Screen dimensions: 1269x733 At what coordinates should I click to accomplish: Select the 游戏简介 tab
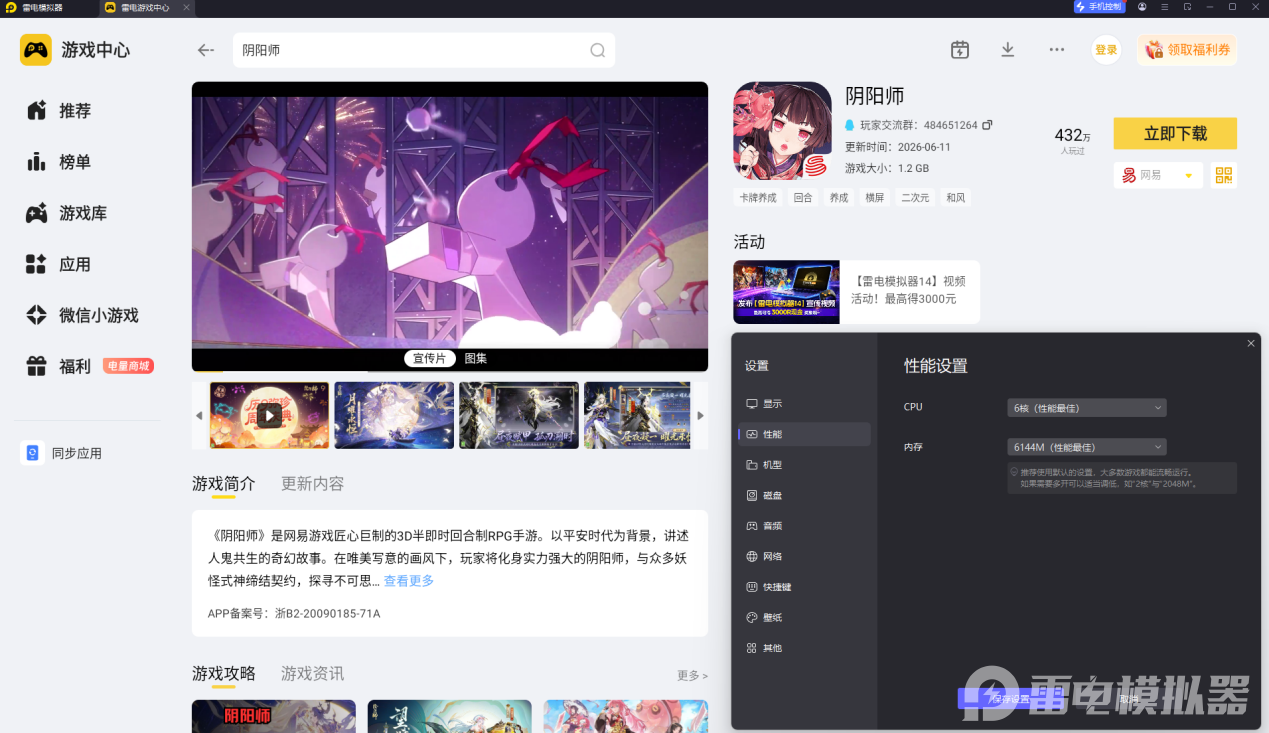click(x=224, y=484)
